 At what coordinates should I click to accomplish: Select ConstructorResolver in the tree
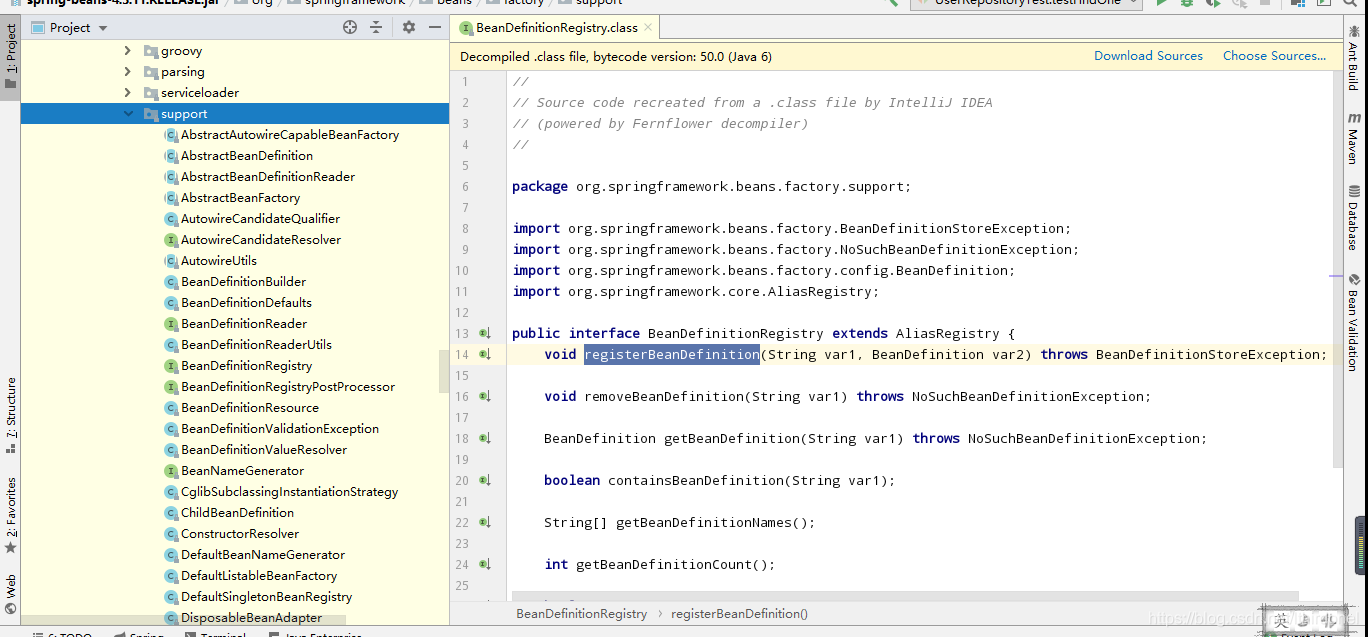click(240, 534)
